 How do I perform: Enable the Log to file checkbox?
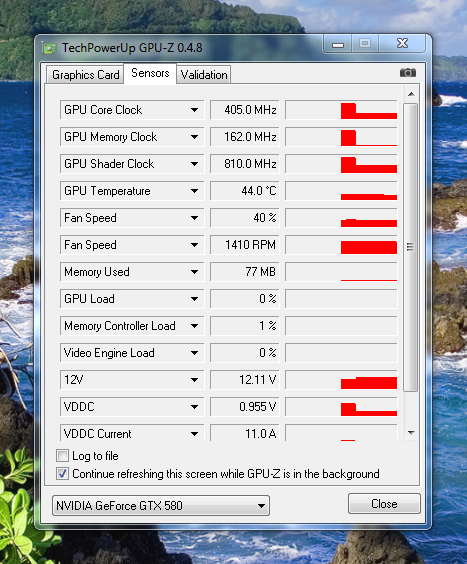pyautogui.click(x=62, y=455)
